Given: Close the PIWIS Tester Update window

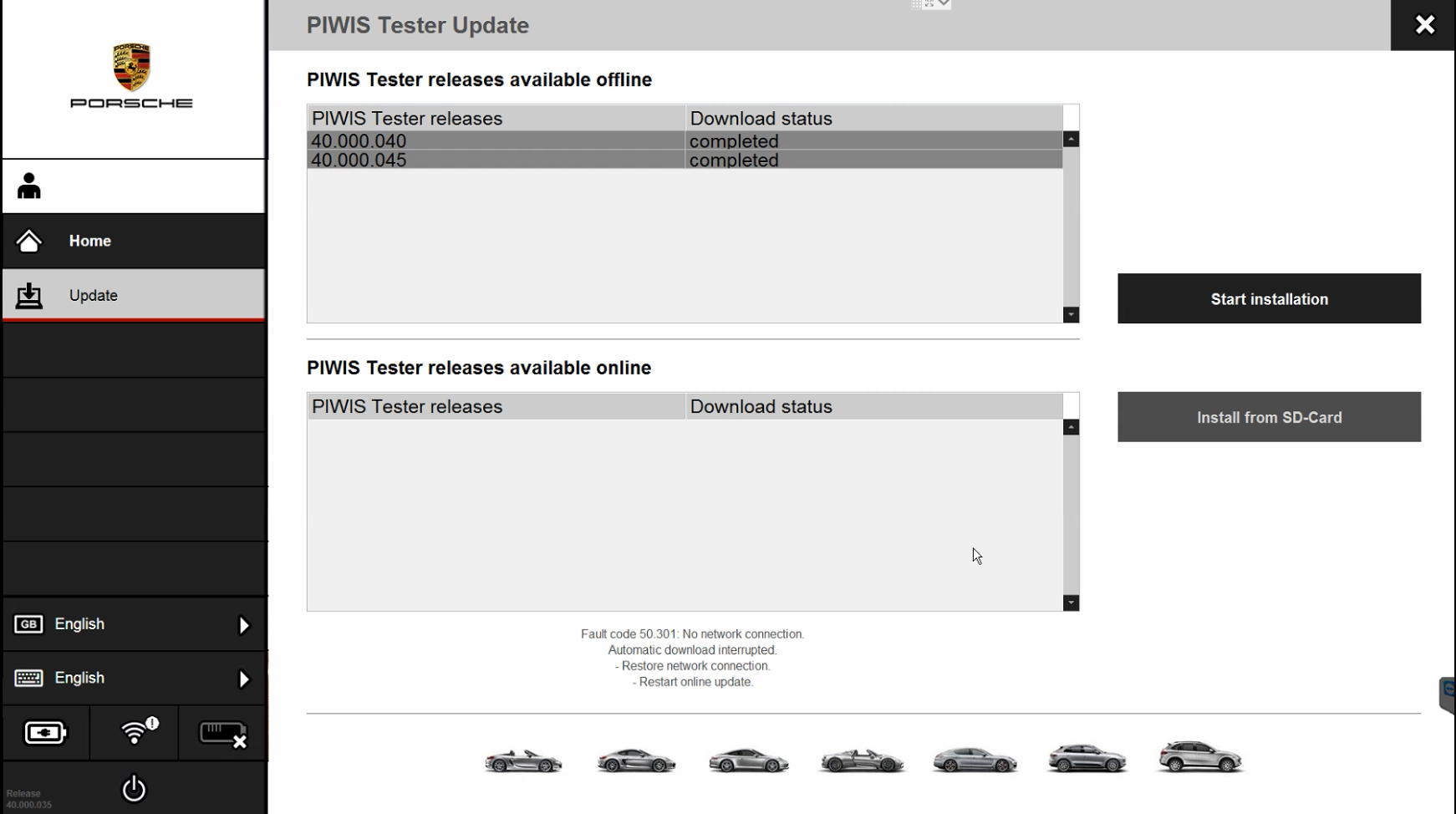Looking at the screenshot, I should click(x=1424, y=25).
